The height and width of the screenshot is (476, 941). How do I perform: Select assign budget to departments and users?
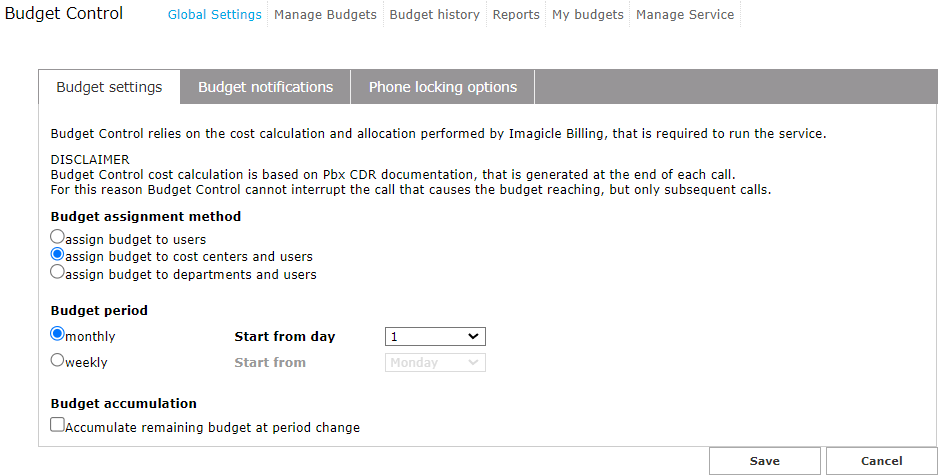58,272
